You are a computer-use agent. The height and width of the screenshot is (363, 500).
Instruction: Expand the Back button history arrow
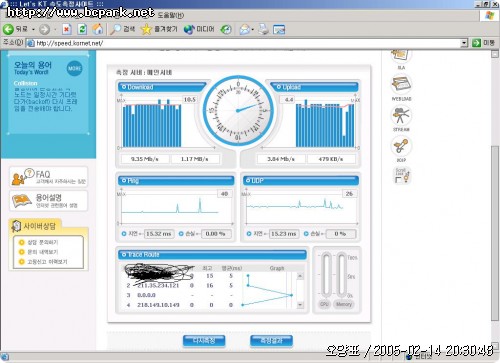[x=33, y=30]
